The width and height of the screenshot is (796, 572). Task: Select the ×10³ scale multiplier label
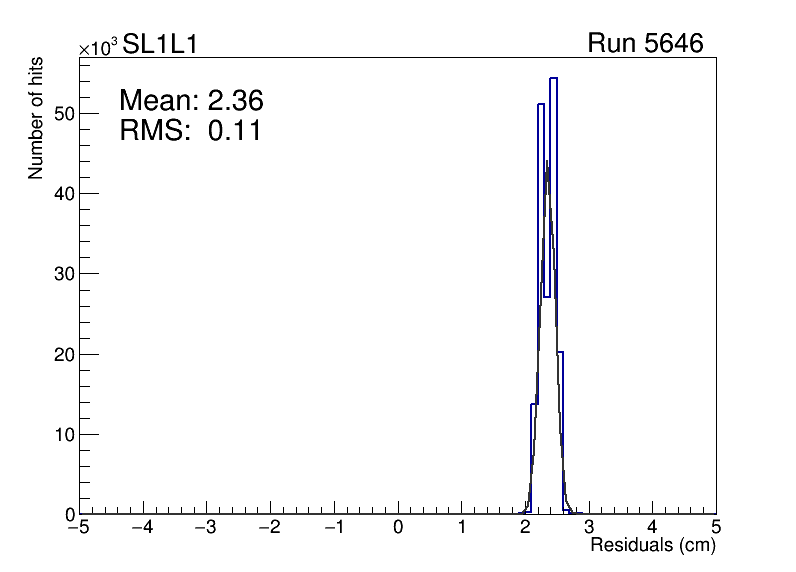99,46
